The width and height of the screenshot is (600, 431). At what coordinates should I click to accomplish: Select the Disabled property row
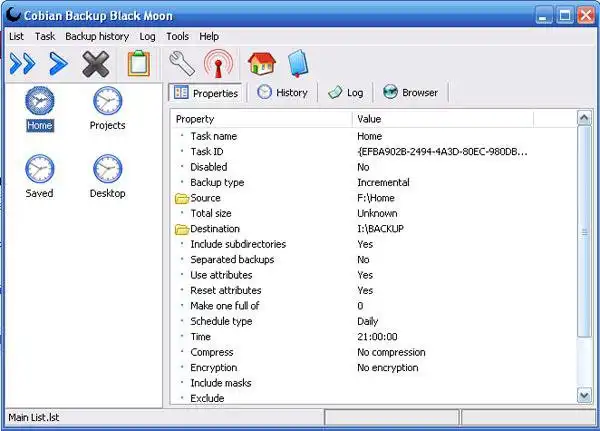[x=375, y=167]
